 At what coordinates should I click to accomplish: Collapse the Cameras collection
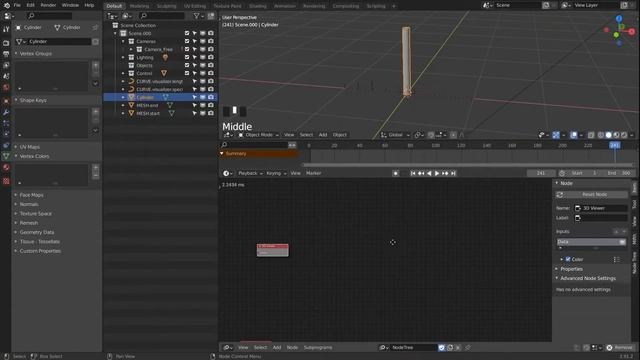pos(123,41)
